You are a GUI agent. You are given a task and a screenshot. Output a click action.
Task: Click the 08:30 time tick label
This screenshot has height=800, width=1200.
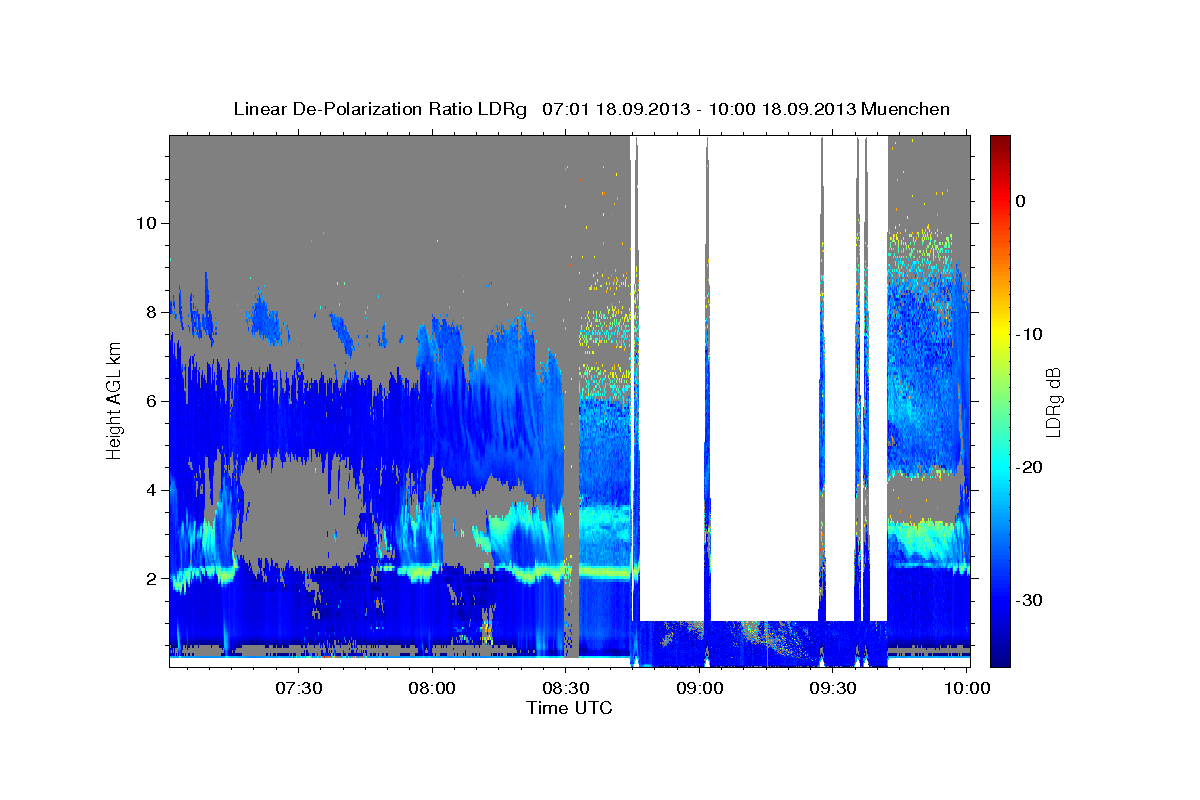566,688
